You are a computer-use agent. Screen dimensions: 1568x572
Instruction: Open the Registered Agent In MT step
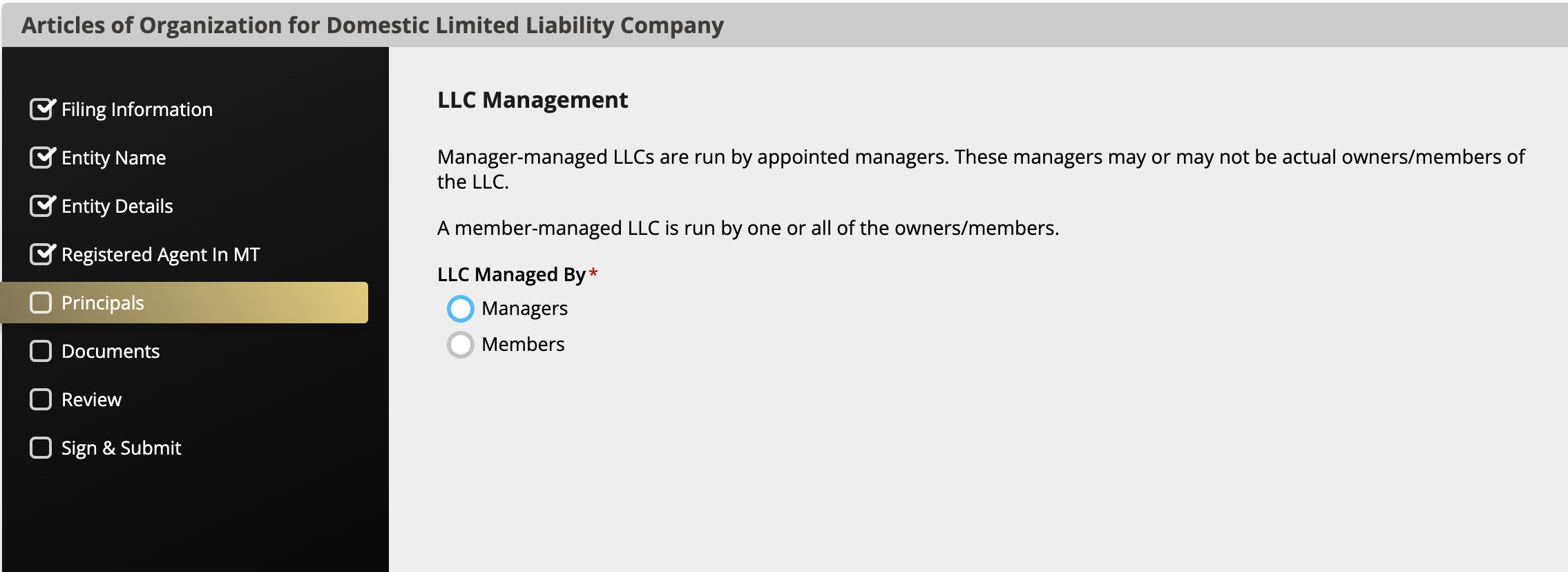point(160,255)
